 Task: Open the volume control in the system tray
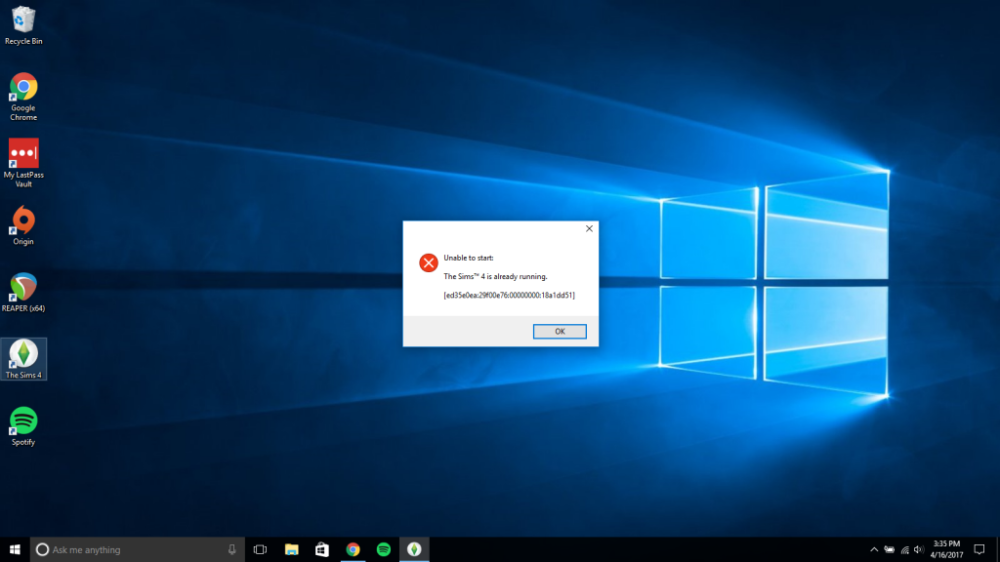click(x=919, y=549)
